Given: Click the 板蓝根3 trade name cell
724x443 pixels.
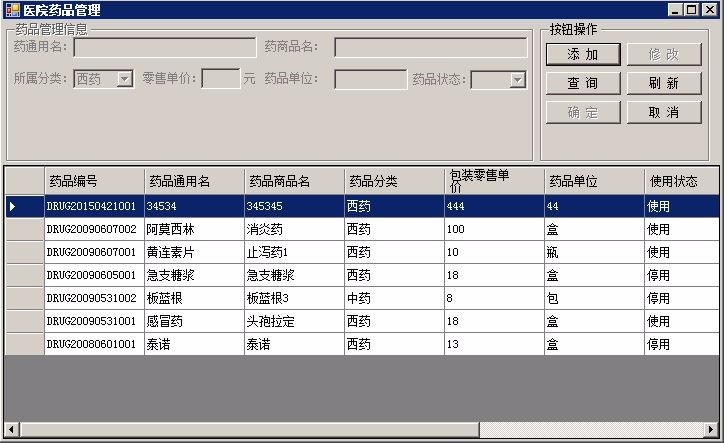Looking at the screenshot, I should [295, 298].
